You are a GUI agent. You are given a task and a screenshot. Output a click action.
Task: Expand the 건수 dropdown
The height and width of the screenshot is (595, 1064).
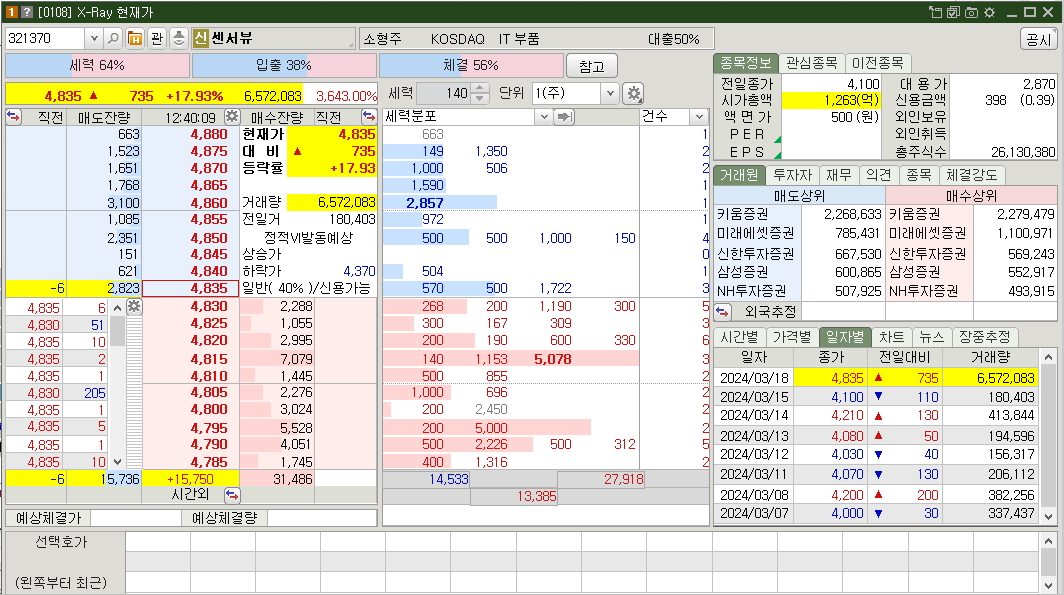[x=699, y=117]
